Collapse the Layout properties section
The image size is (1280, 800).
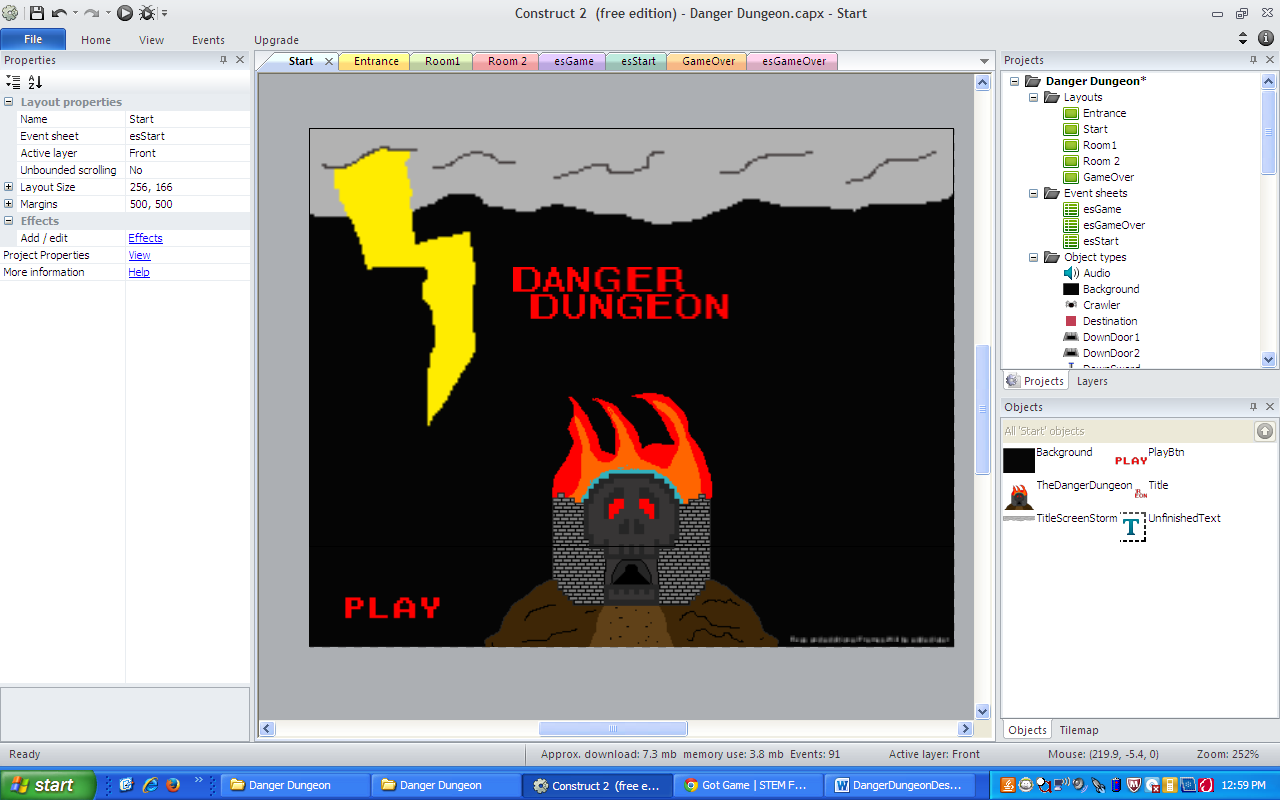click(9, 102)
